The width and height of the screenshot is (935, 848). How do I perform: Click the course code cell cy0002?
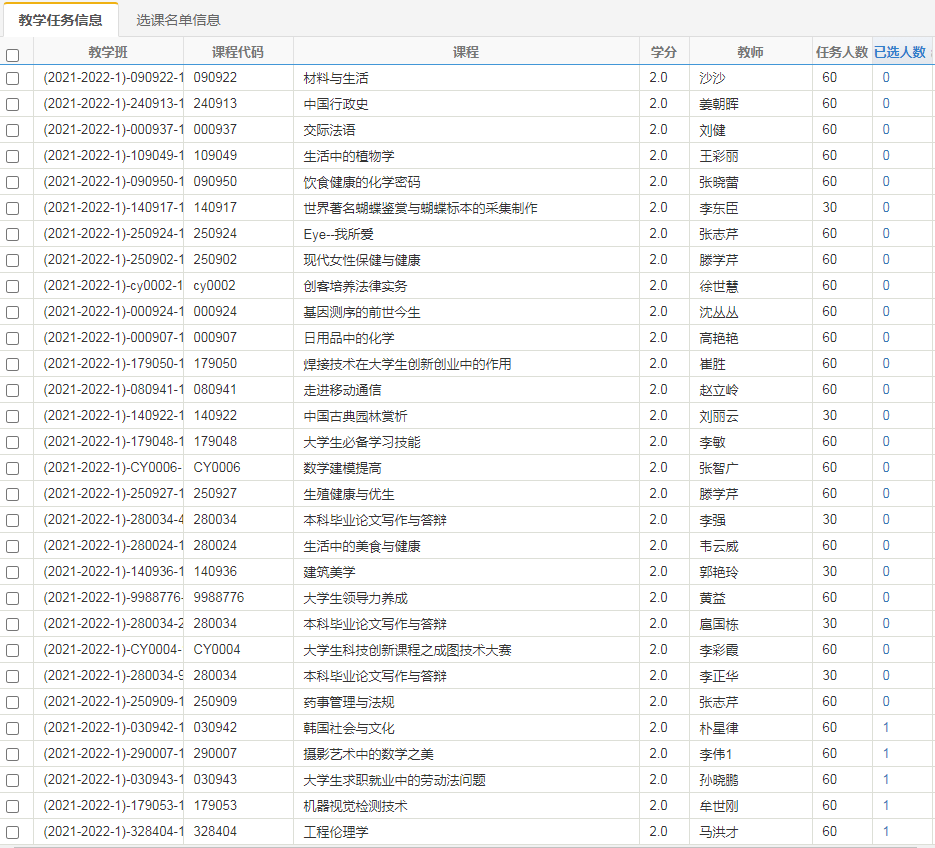point(215,286)
